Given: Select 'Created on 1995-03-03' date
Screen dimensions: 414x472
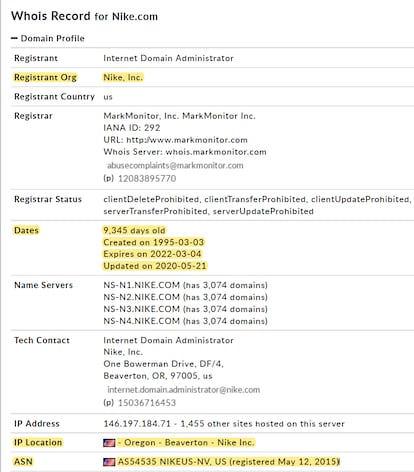Looking at the screenshot, I should 154,242.
